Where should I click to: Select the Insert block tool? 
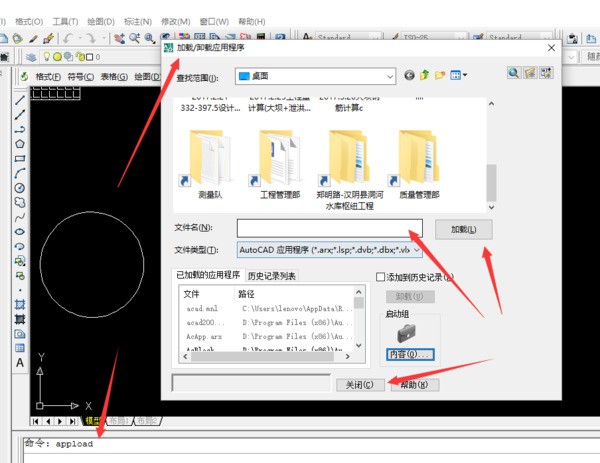tap(20, 261)
